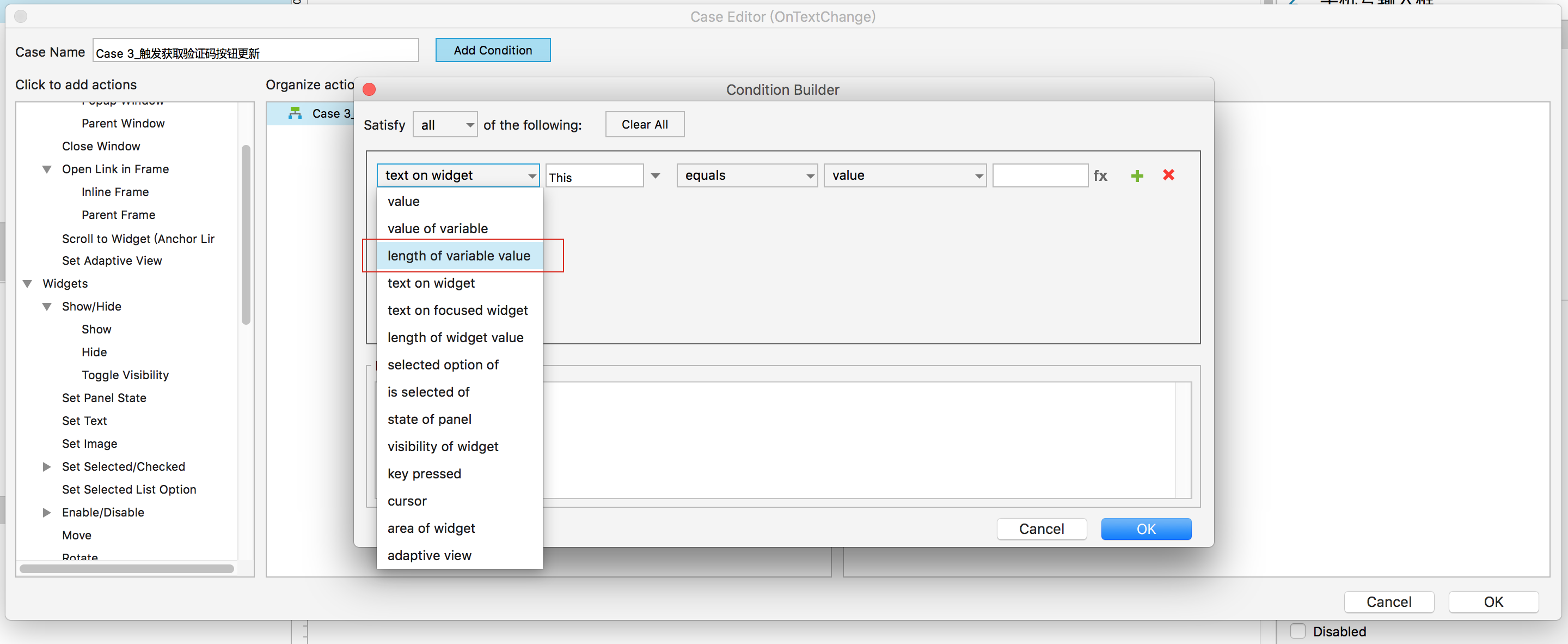Expand the Enable/Disable group

(47, 512)
